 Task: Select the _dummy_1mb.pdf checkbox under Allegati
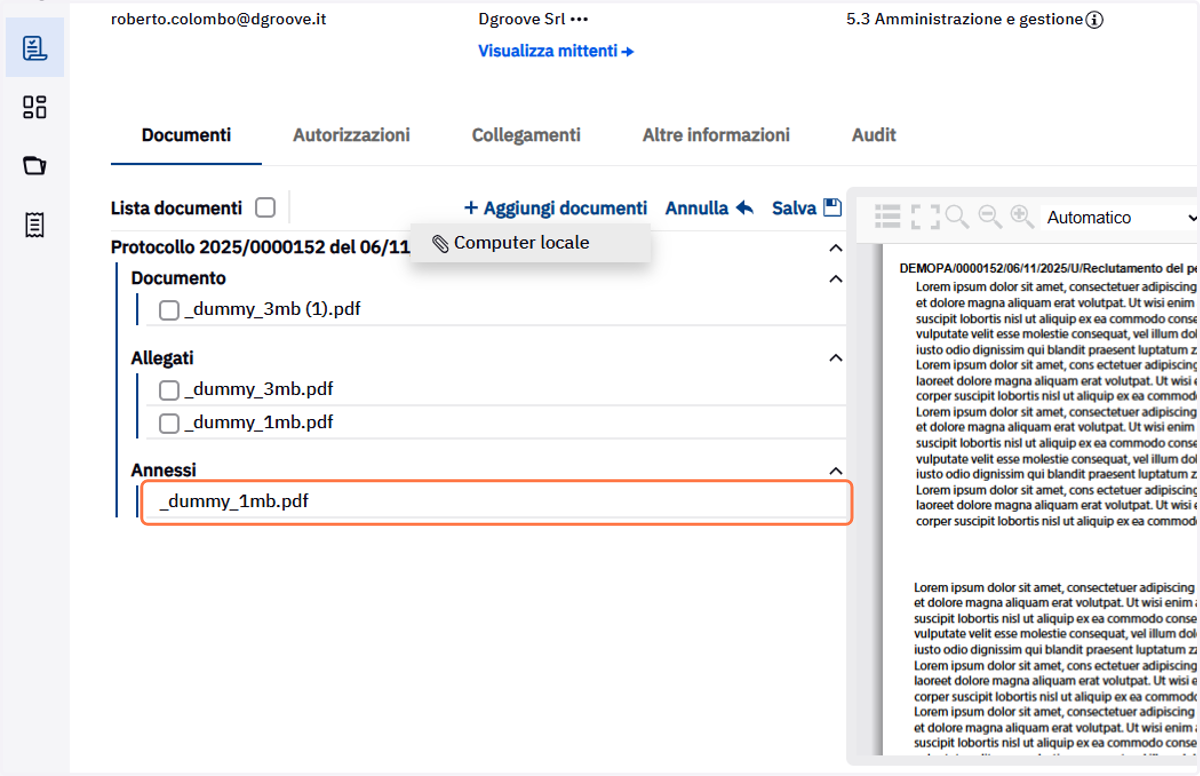[169, 423]
